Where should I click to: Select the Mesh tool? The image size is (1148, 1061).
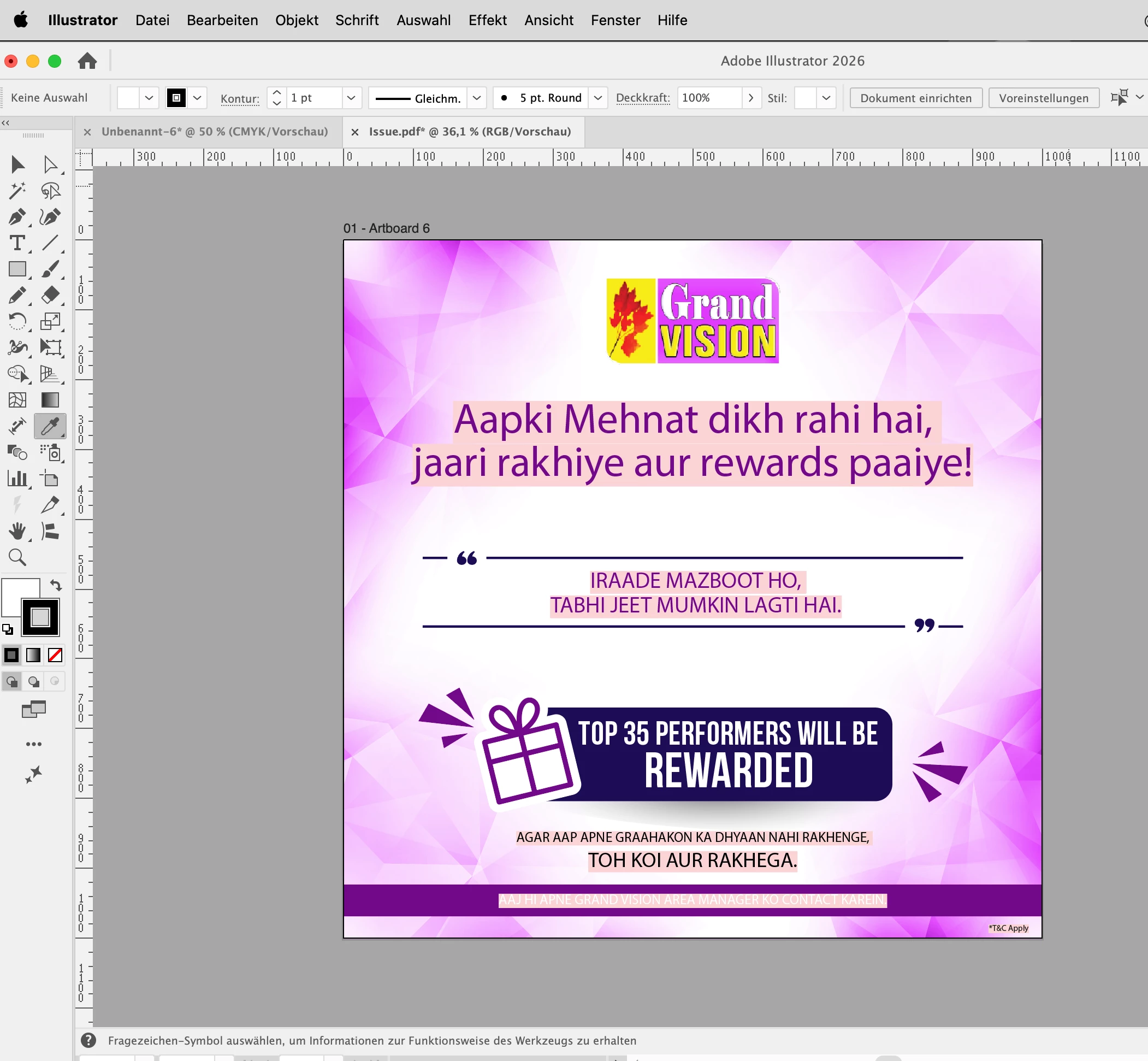[x=17, y=400]
